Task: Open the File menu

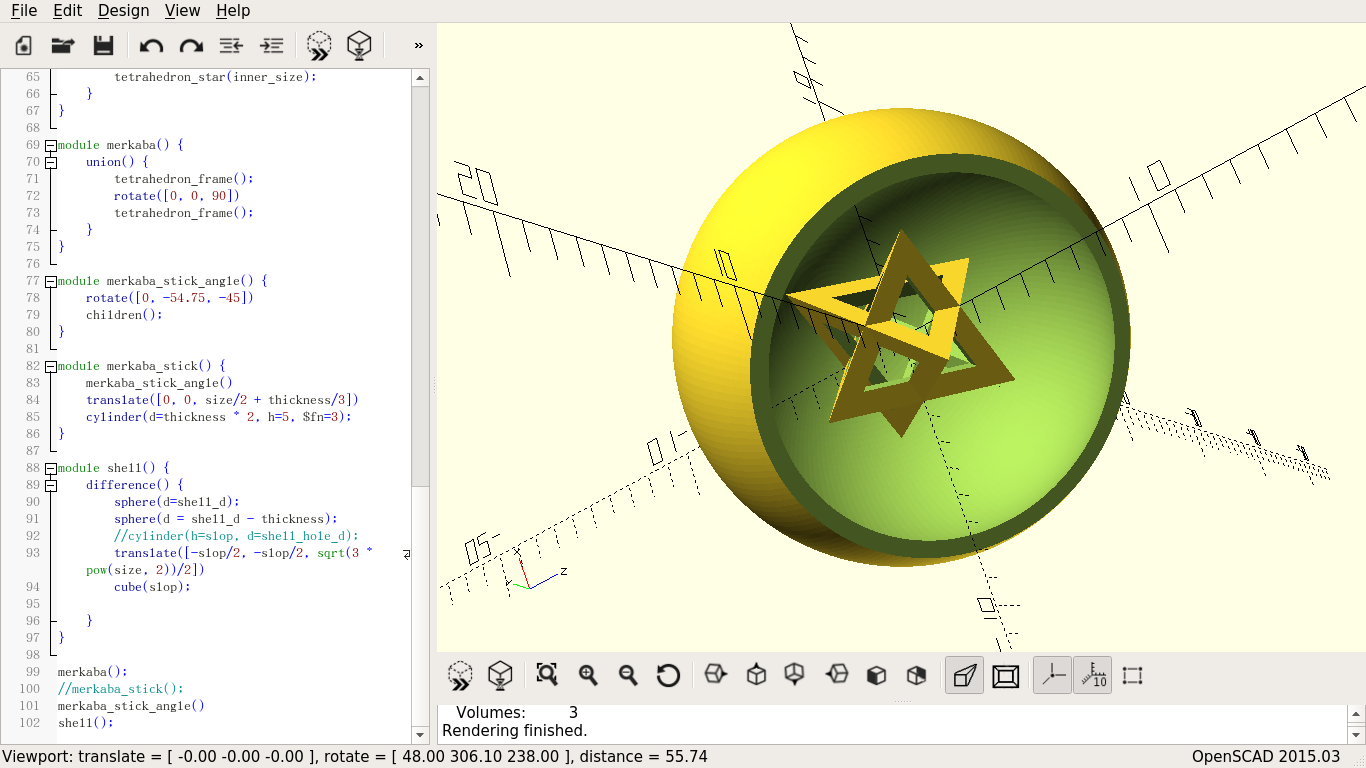Action: pos(24,11)
